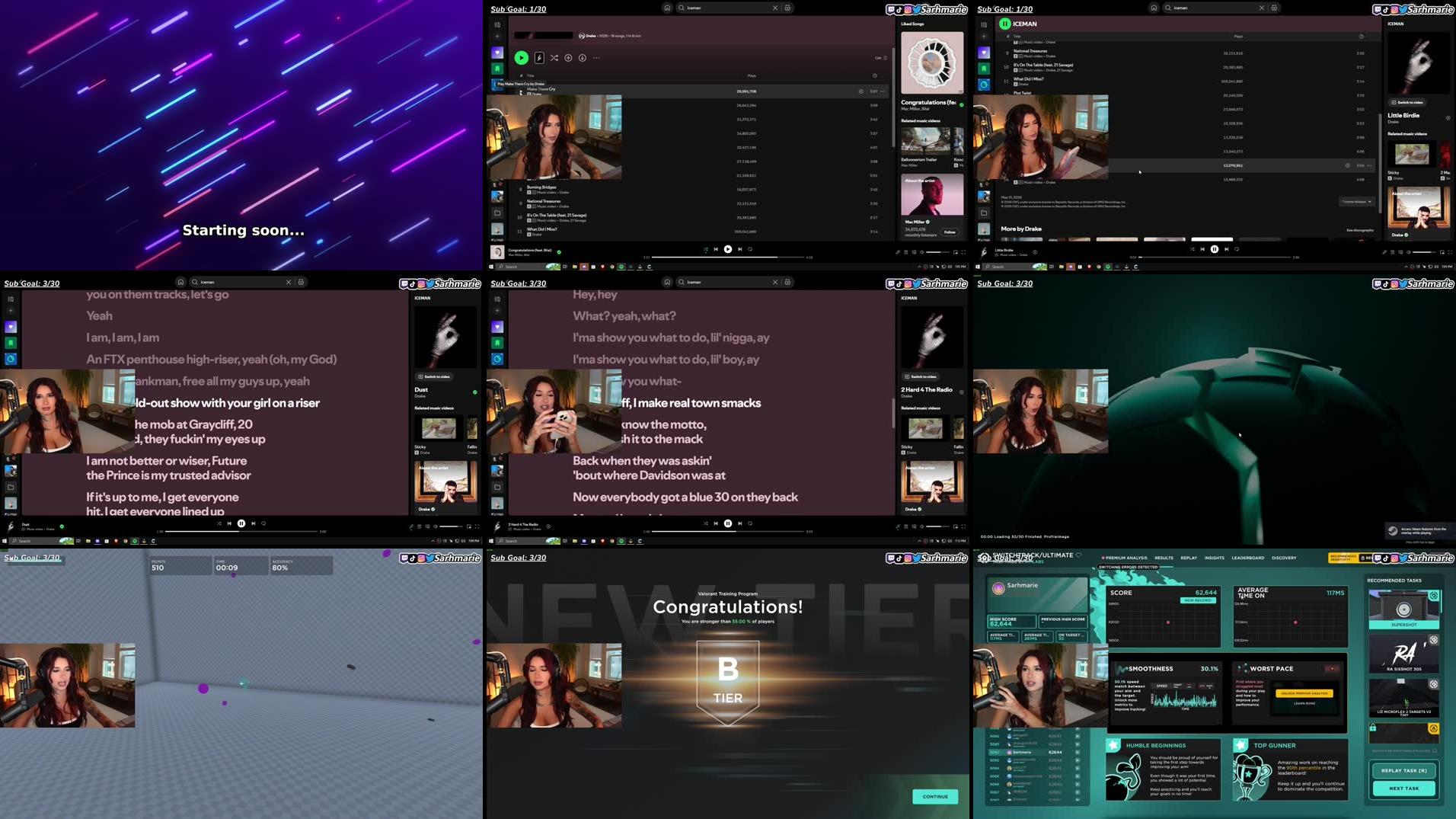The image size is (1456, 819).
Task: Expand 1 more release dropdown in the Little Birdie frame
Action: point(1355,202)
